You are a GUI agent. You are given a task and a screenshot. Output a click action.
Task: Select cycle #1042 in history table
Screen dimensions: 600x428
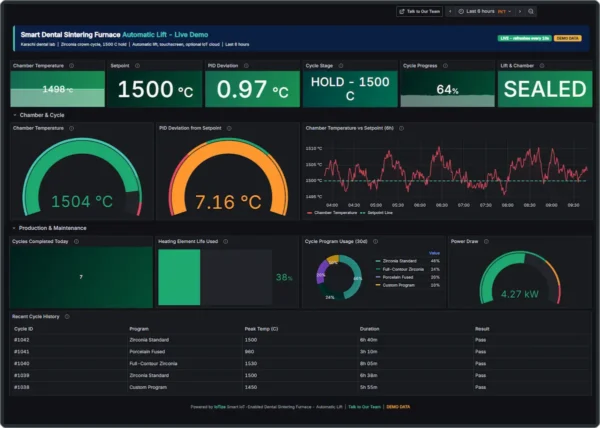click(x=300, y=340)
